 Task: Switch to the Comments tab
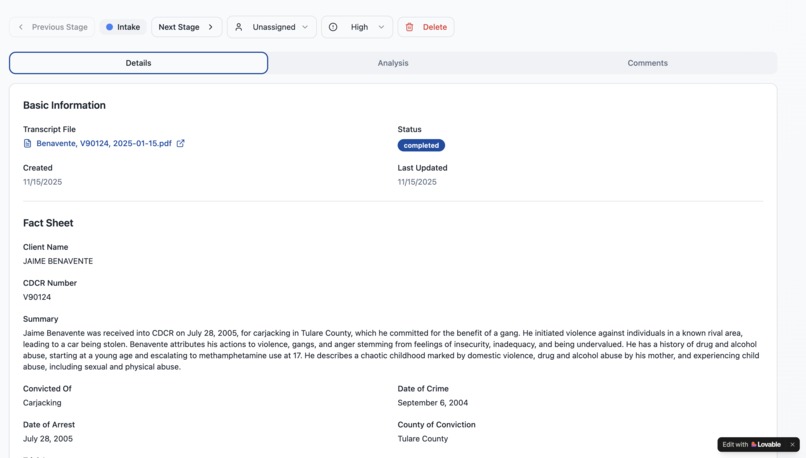point(647,63)
